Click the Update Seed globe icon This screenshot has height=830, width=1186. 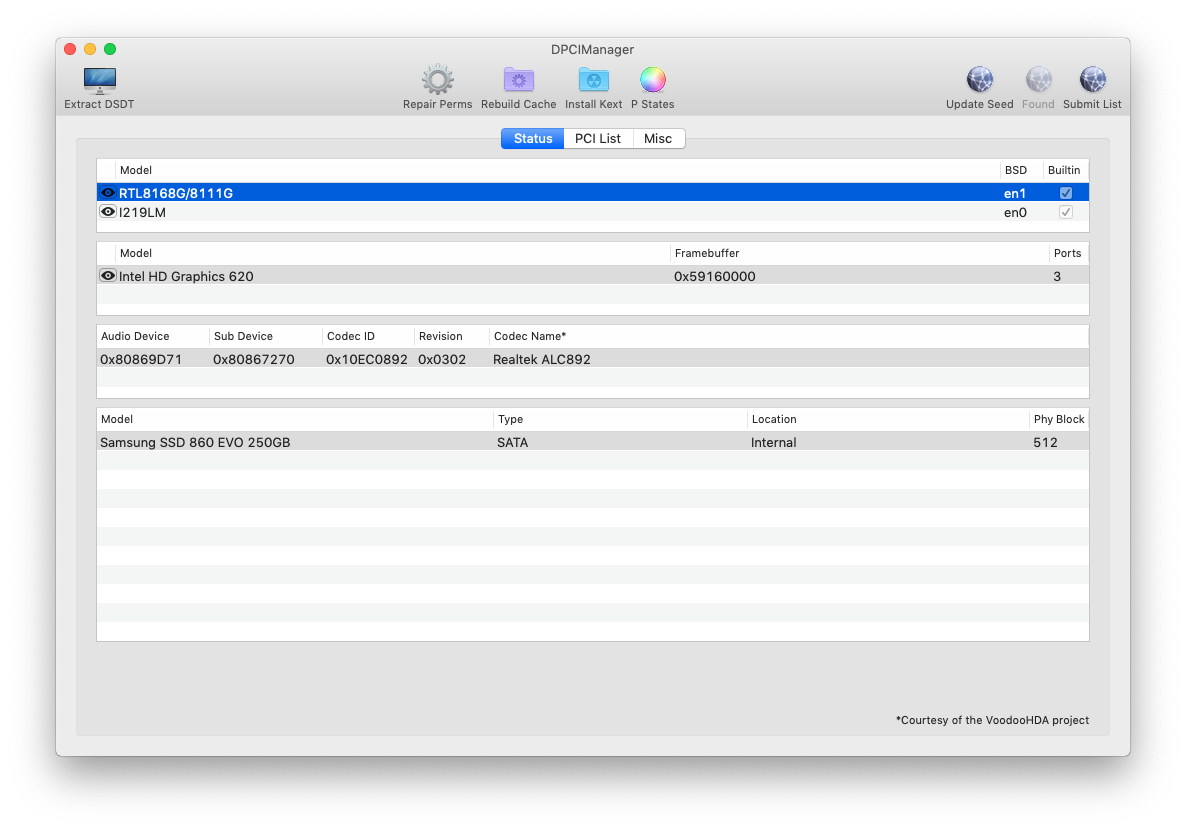click(980, 79)
